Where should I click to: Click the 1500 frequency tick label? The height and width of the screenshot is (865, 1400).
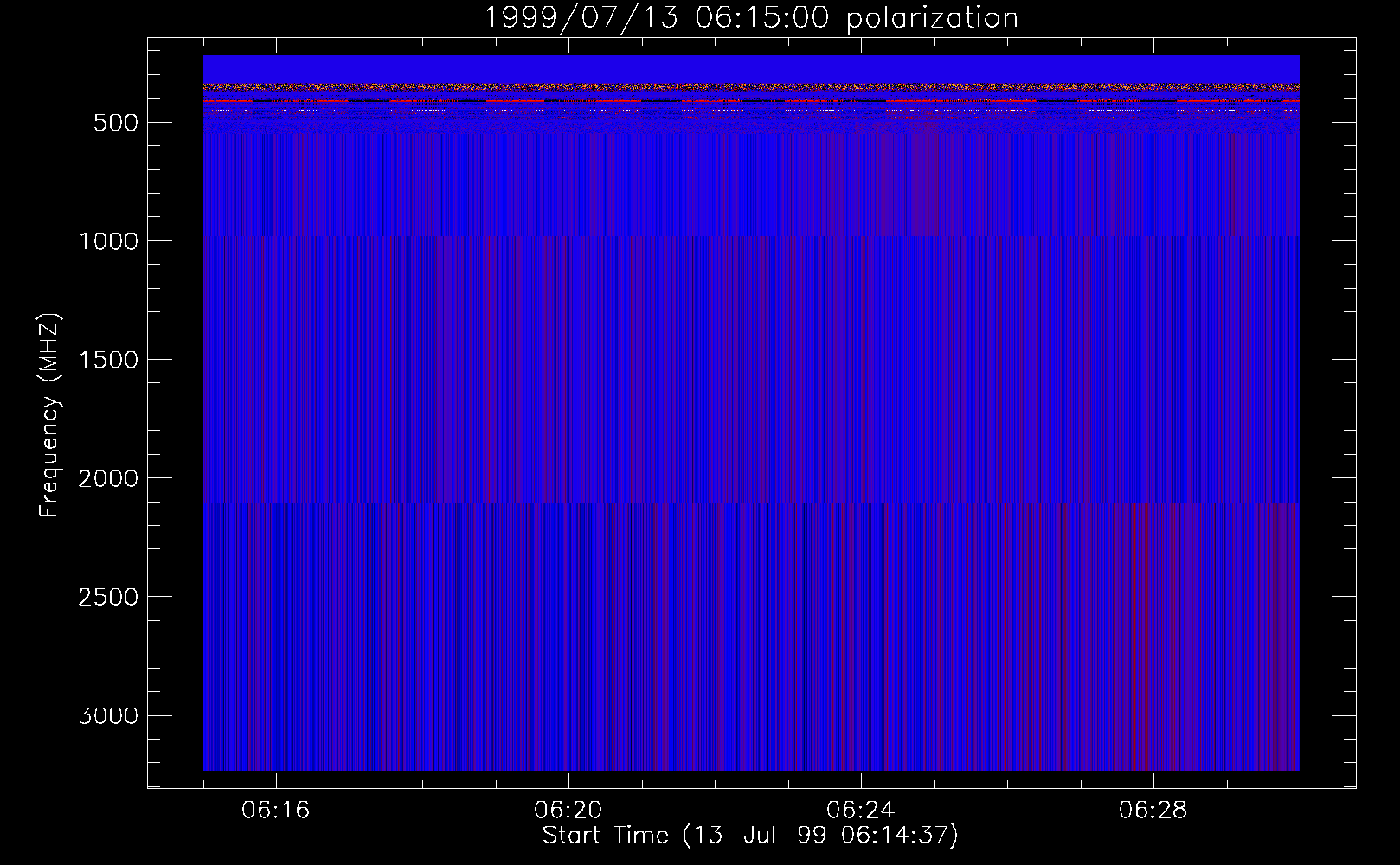108,360
